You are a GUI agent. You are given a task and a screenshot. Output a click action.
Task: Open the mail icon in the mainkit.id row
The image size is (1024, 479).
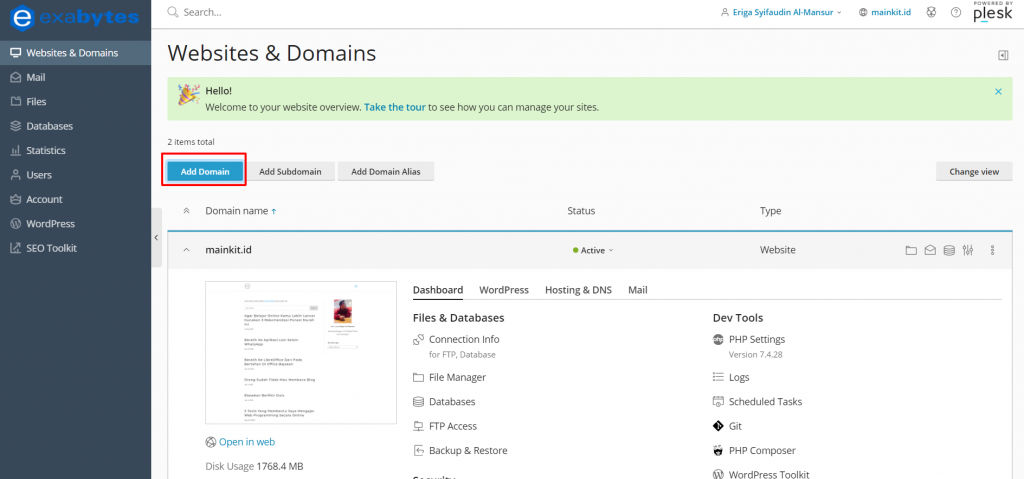[930, 250]
